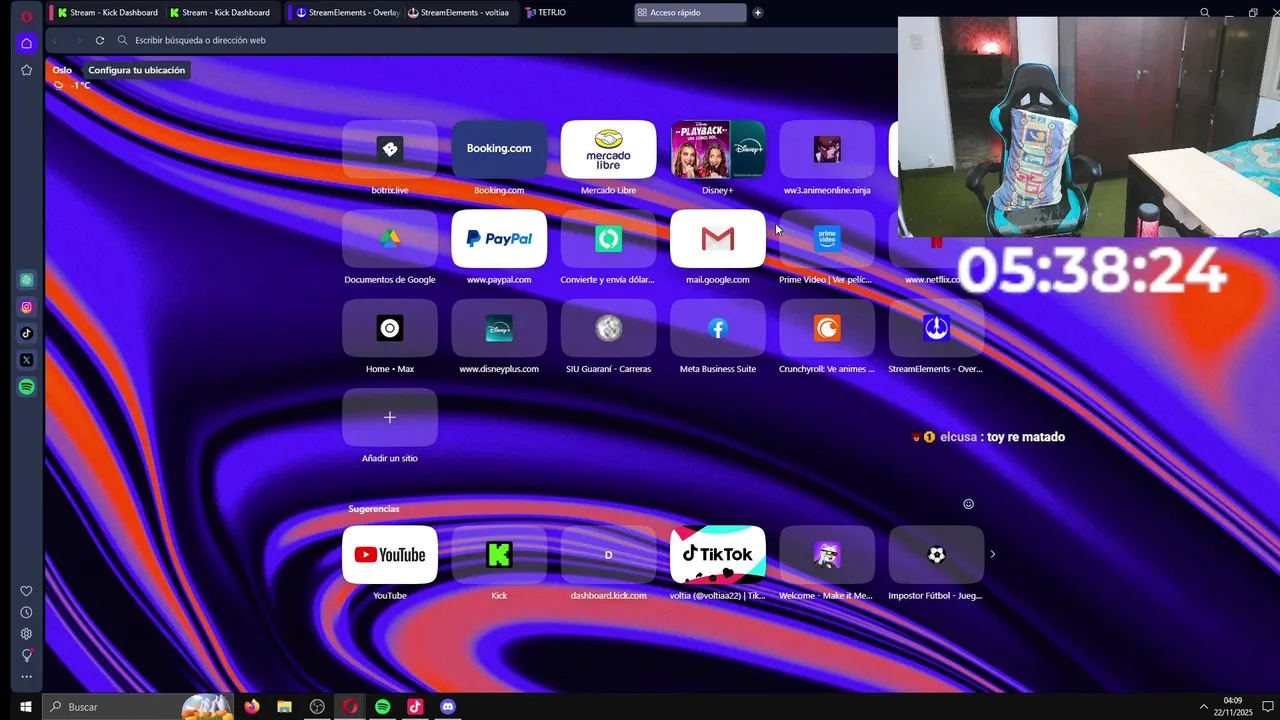Click the search magnifier near tab bar's right
The height and width of the screenshot is (720, 1280).
pyautogui.click(x=1205, y=13)
